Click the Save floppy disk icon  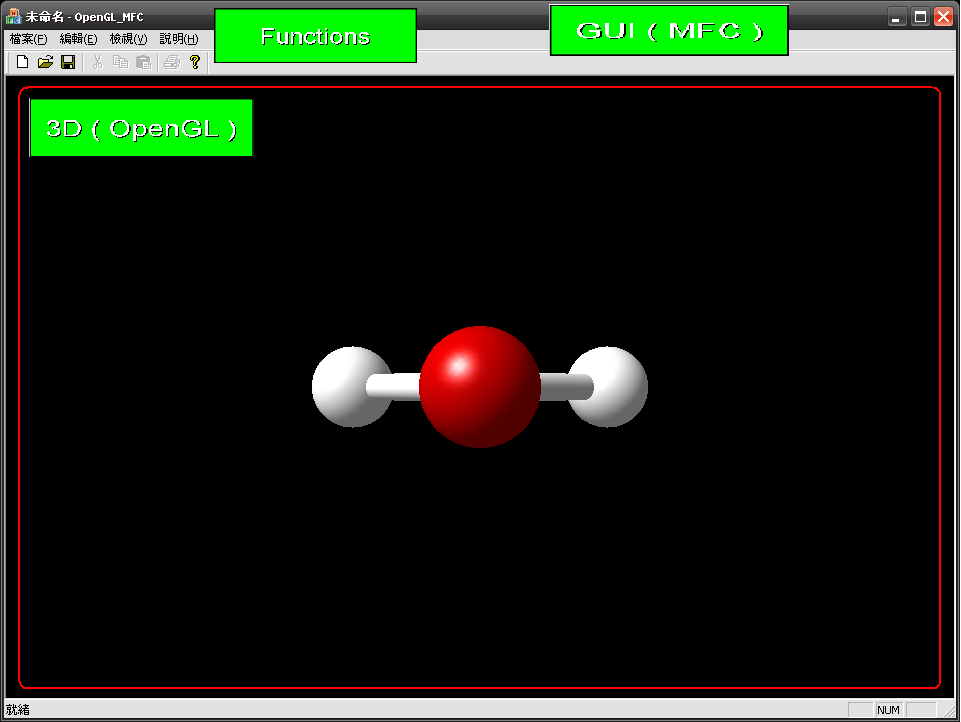[68, 62]
